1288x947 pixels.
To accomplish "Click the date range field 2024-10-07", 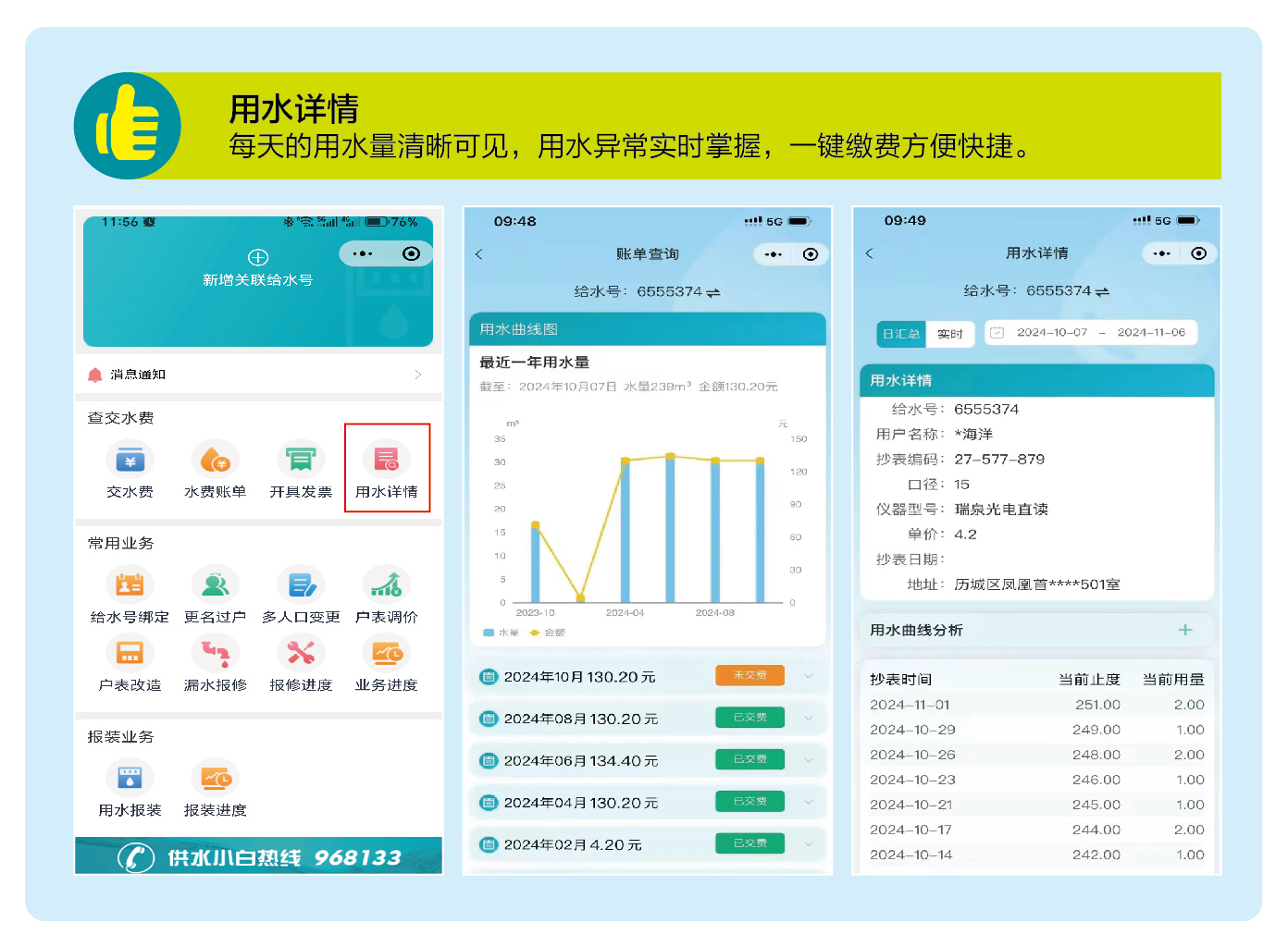I will 1052,333.
